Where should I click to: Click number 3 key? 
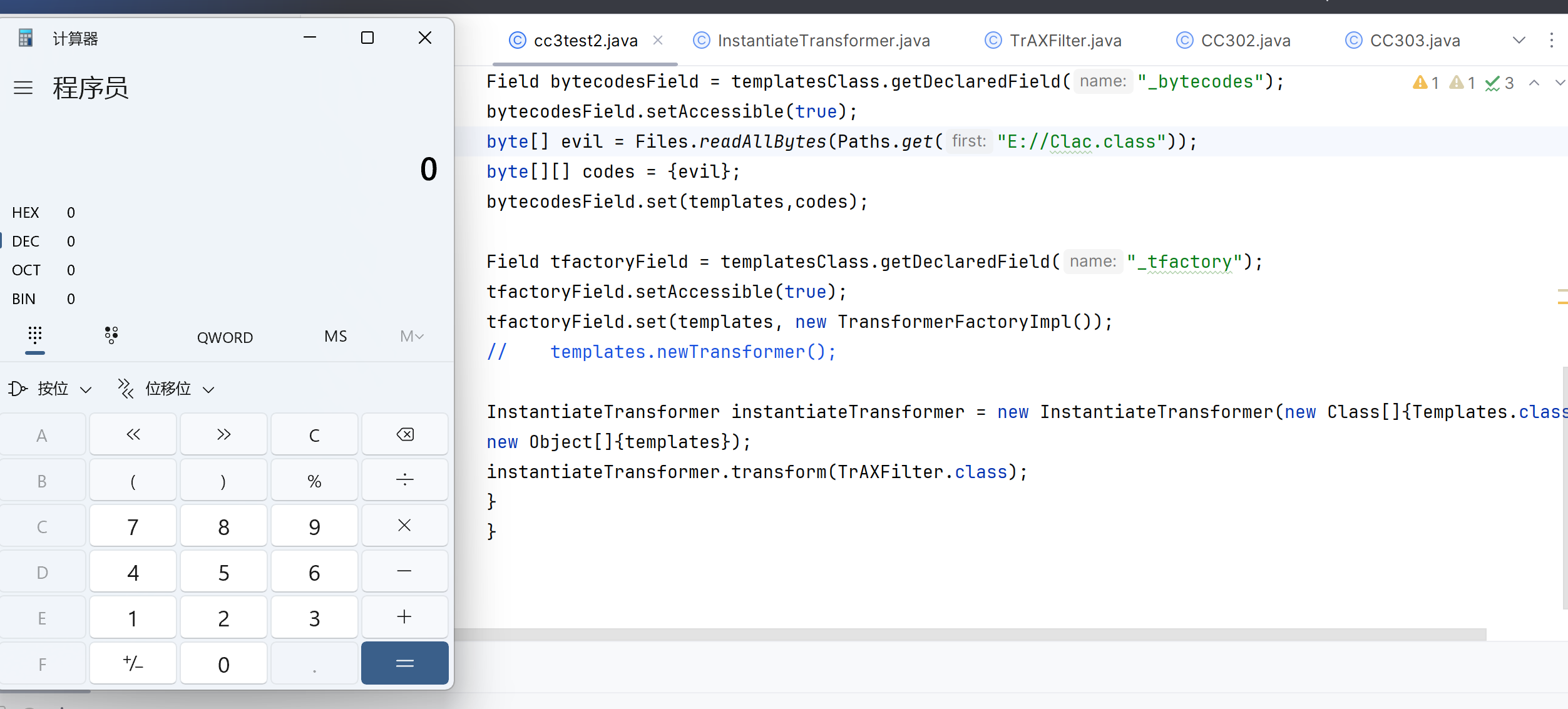point(314,617)
